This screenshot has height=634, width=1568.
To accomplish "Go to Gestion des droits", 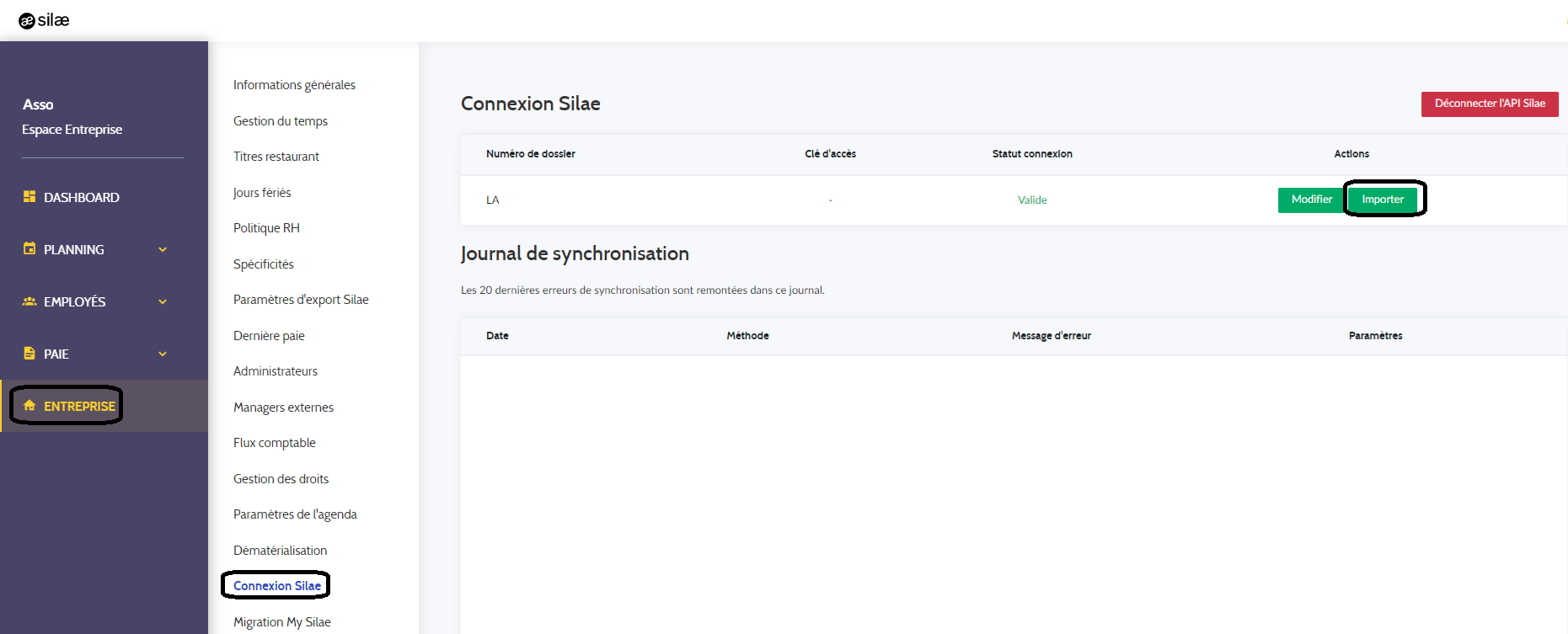I will [x=281, y=479].
